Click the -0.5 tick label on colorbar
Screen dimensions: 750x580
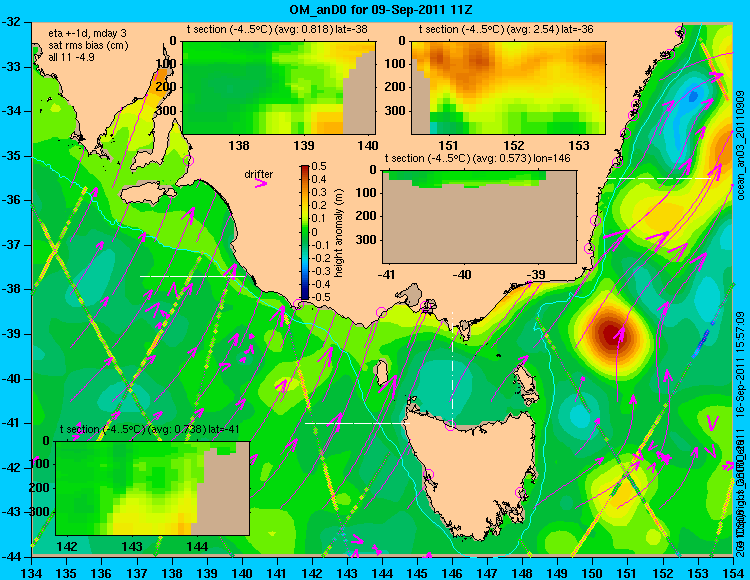pos(321,297)
